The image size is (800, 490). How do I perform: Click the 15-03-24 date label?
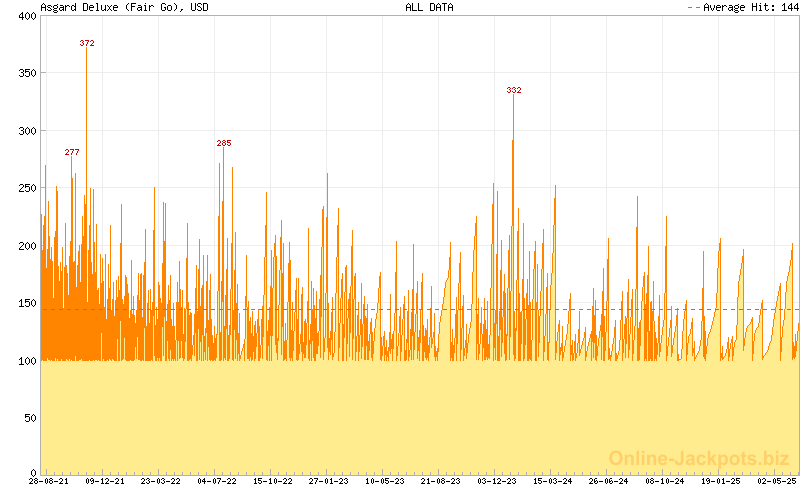553,481
